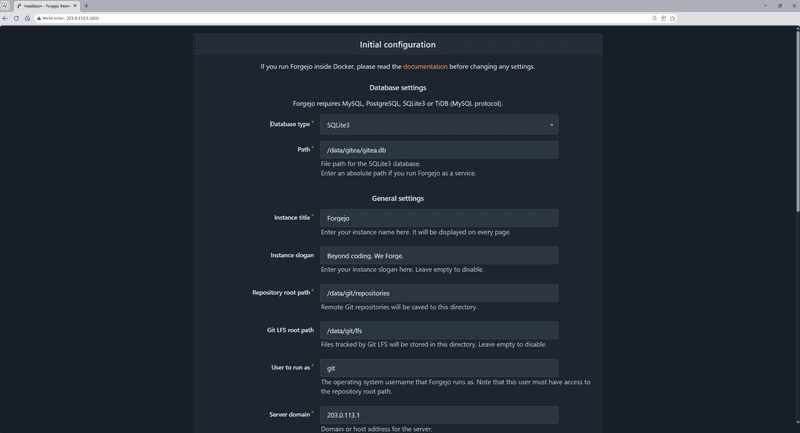Open the zoom magnifier icon in address bar
Screen dimensions: 800x433
(655, 18)
